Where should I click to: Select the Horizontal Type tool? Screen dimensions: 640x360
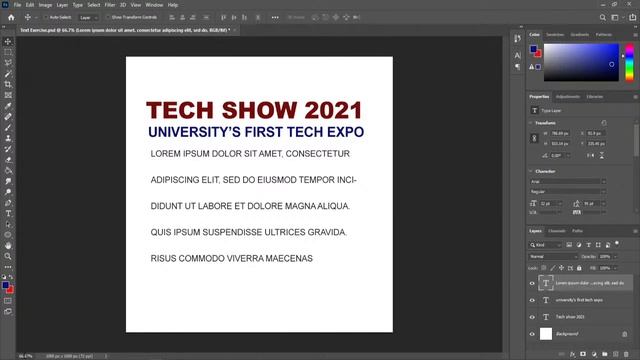8,213
